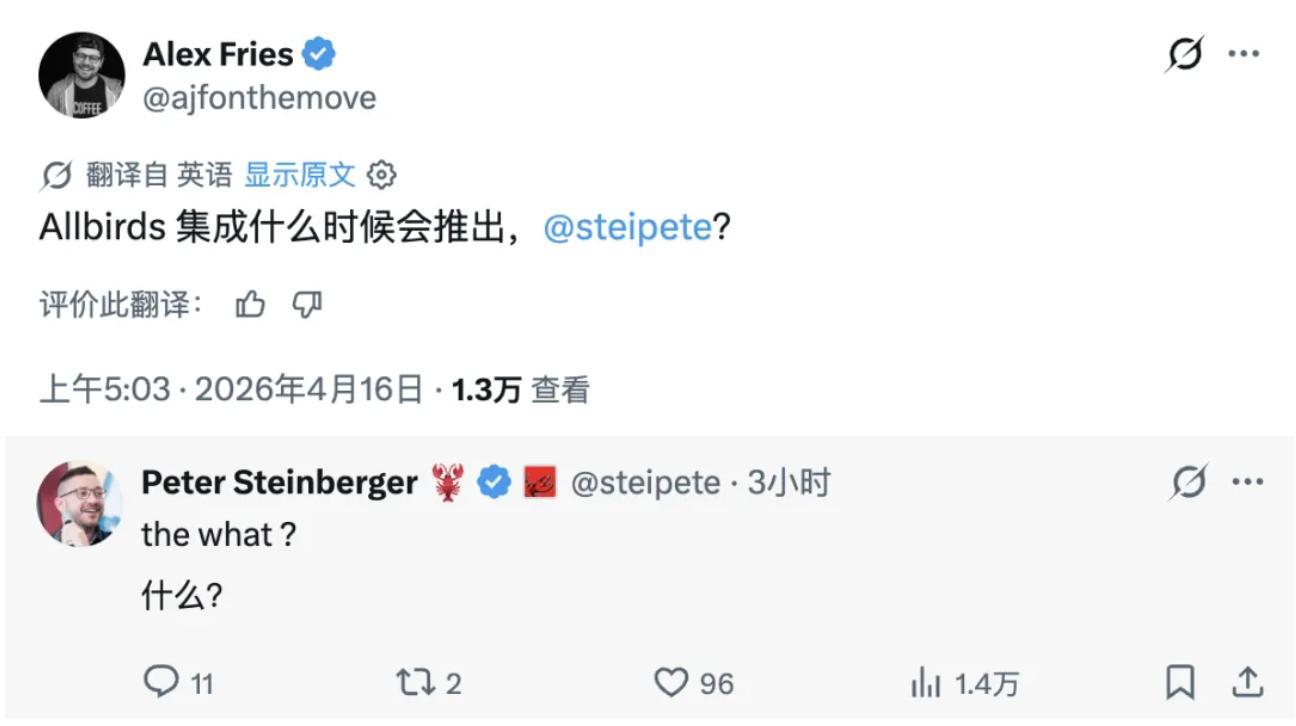The height and width of the screenshot is (726, 1296).
Task: Rate the translation with thumbs down
Action: point(307,305)
